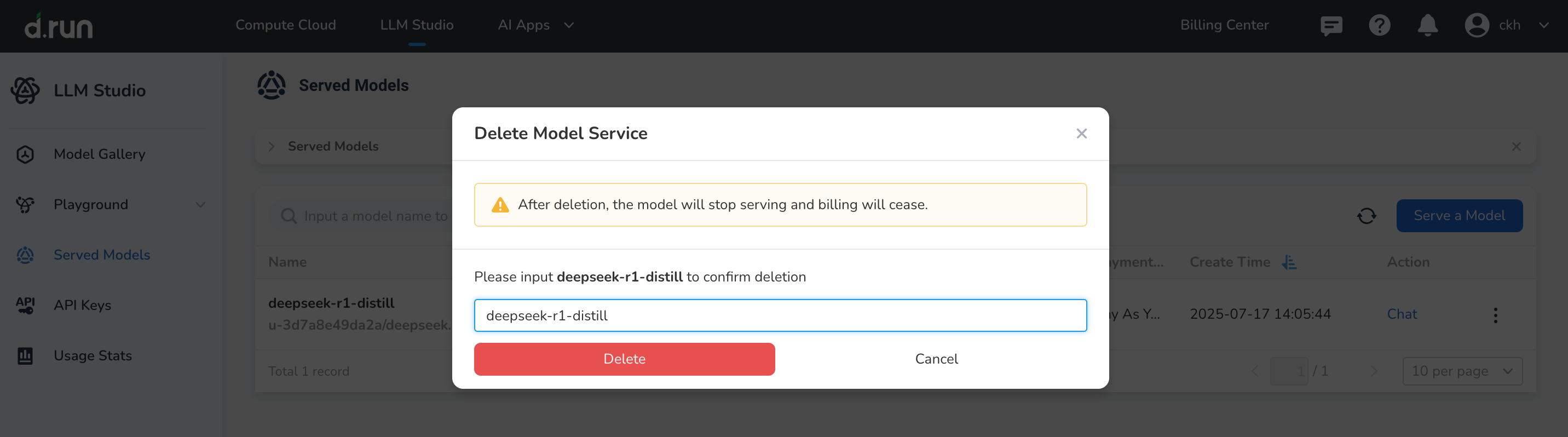Open the ckh account dropdown arrow
The width and height of the screenshot is (1568, 437).
[1543, 26]
